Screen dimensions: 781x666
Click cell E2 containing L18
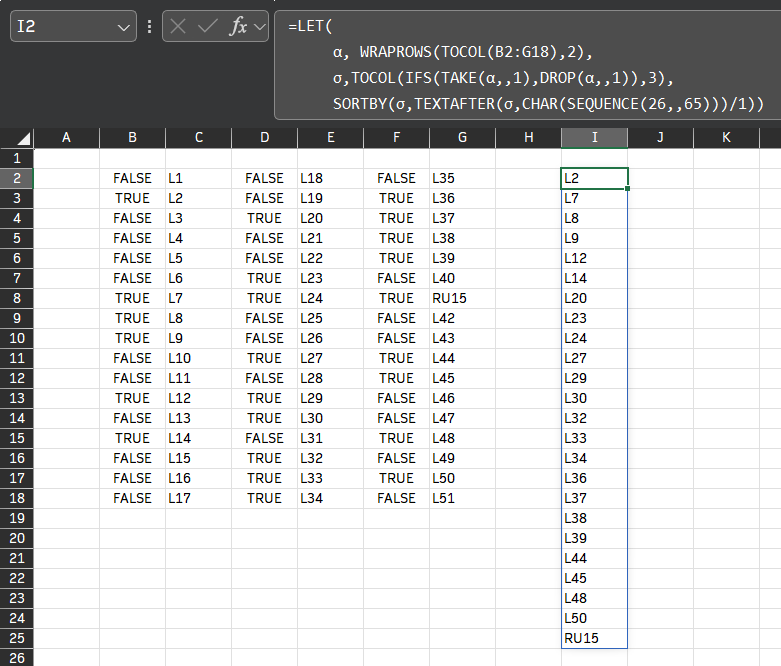coord(331,178)
